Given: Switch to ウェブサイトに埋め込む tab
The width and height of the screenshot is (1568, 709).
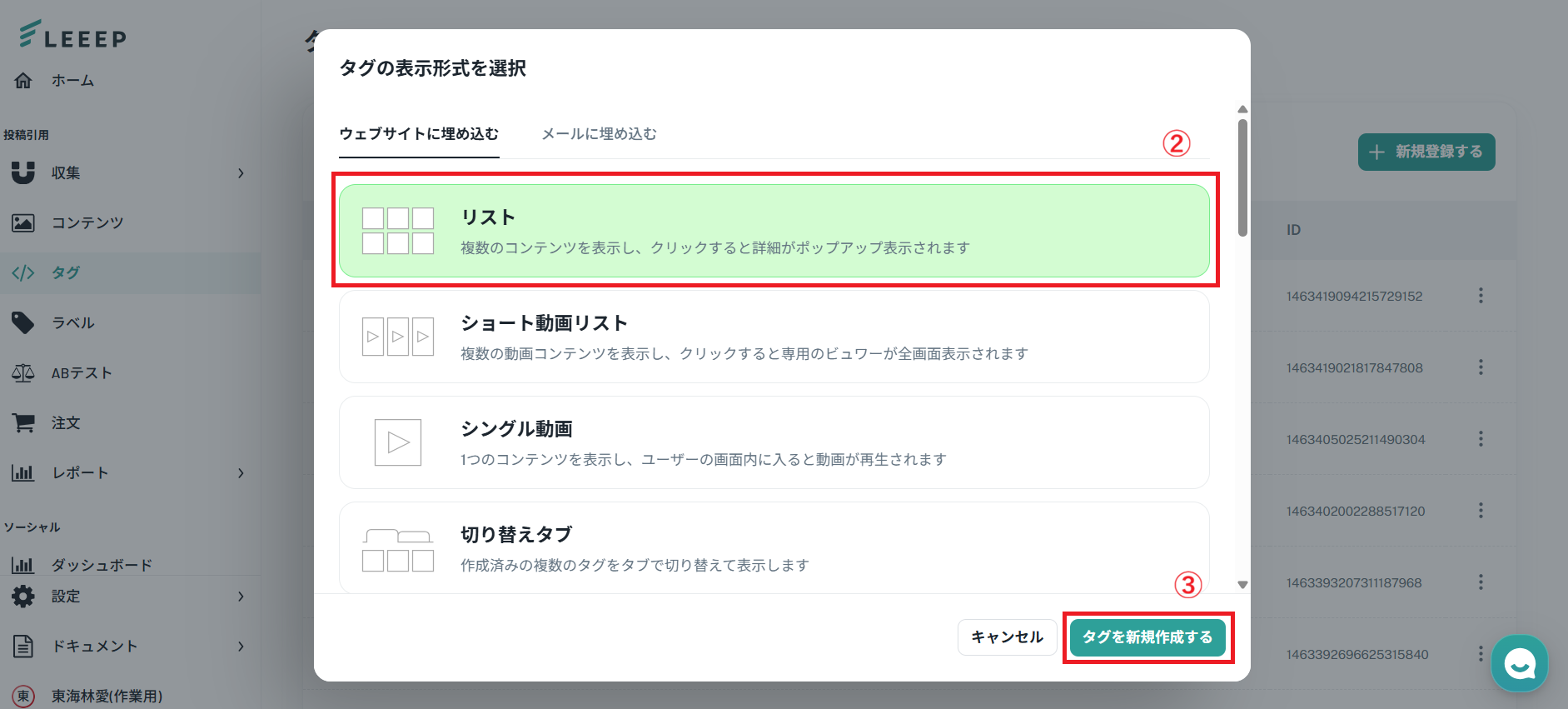Looking at the screenshot, I should (419, 134).
